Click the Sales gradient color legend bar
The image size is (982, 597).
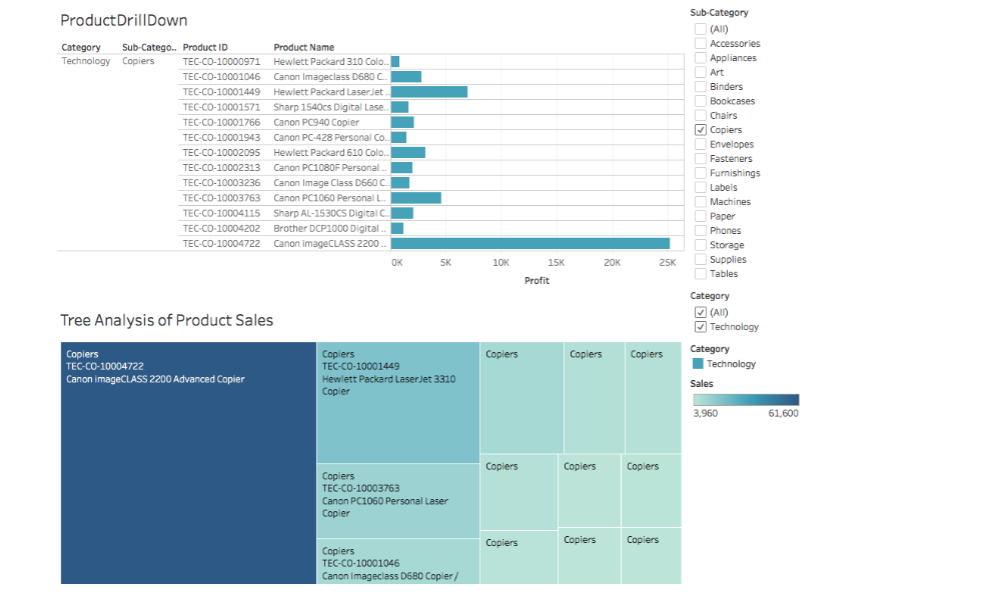point(746,400)
